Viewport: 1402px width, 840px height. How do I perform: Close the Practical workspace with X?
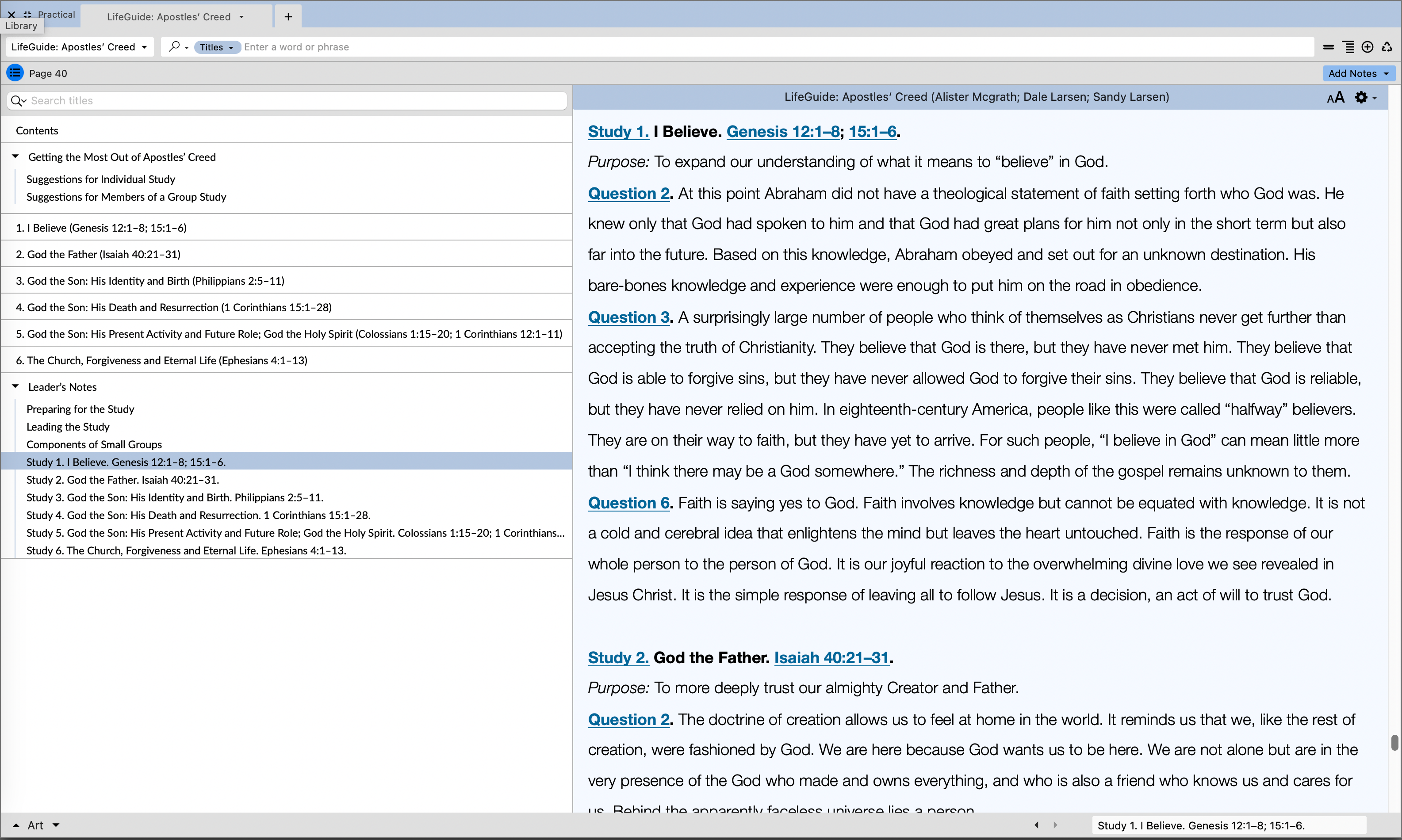(11, 14)
